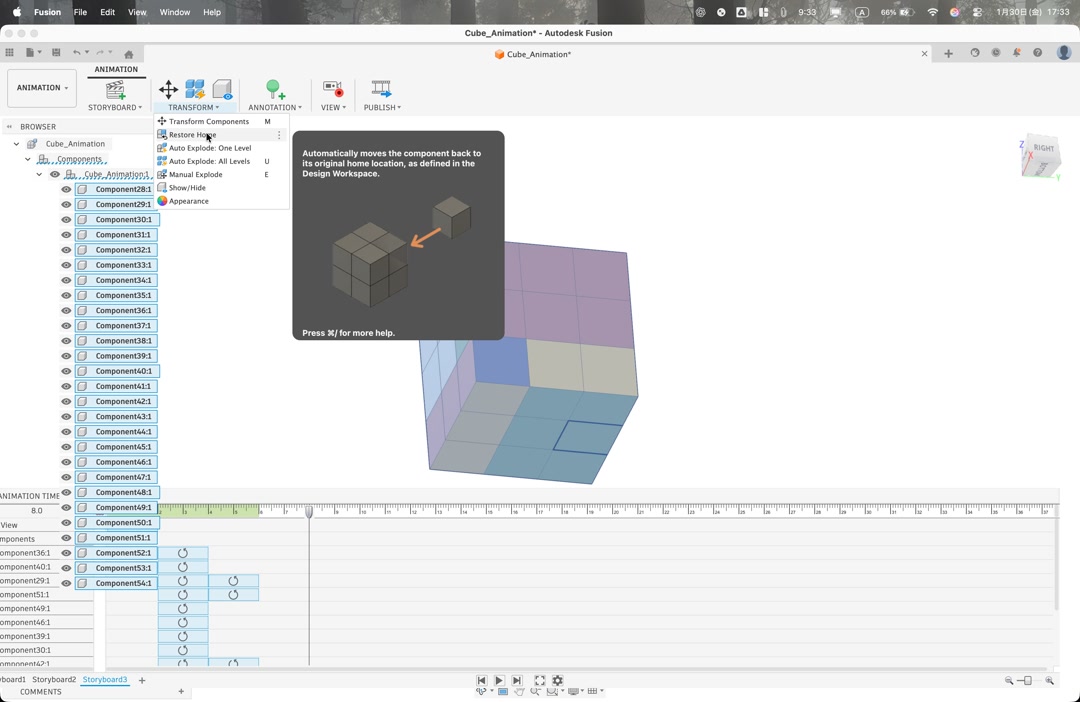1080x702 pixels.
Task: Click the timeline zoom slider handle
Action: coord(1027,681)
